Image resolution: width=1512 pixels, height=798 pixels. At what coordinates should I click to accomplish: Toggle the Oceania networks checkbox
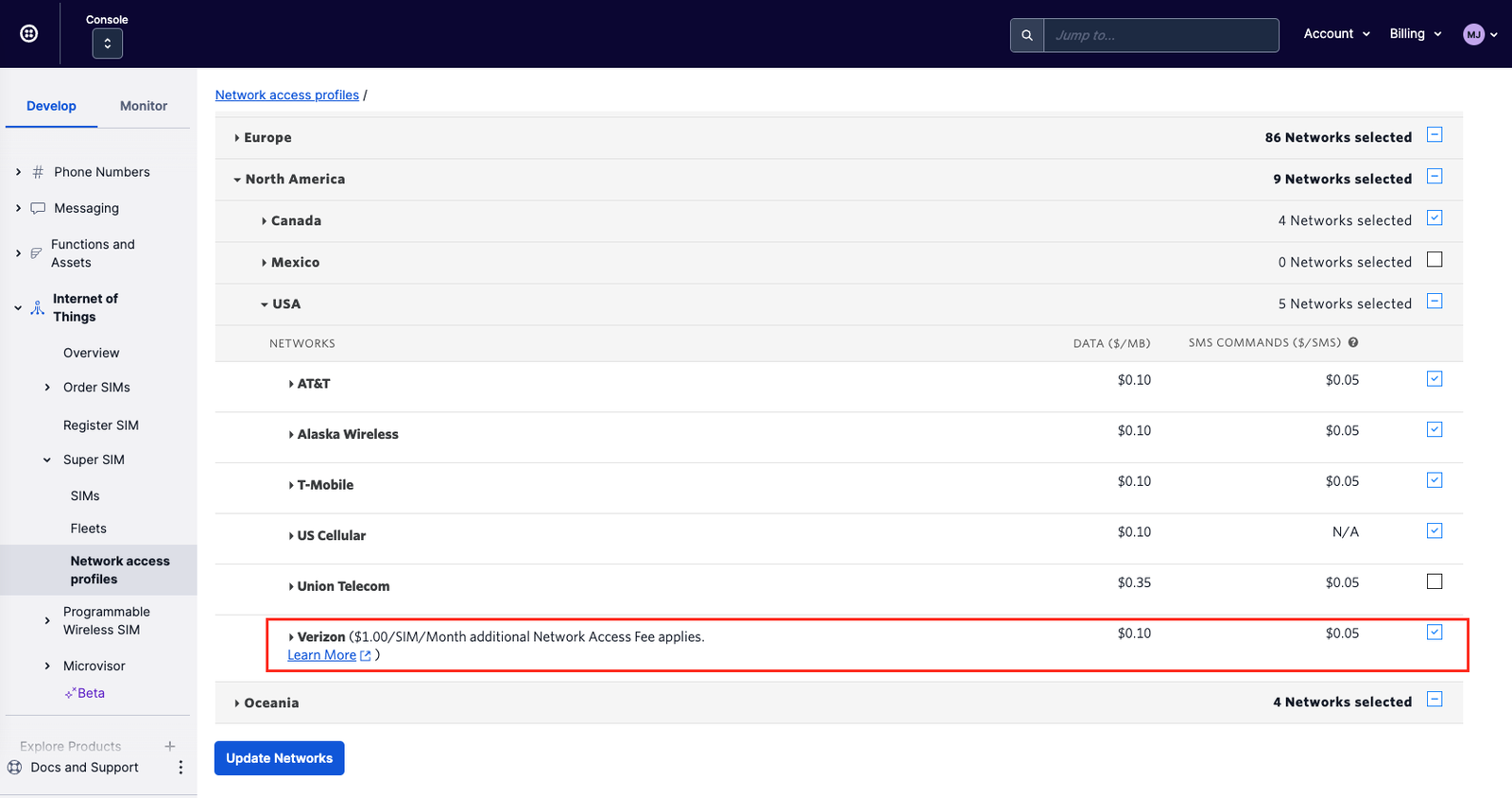1435,700
